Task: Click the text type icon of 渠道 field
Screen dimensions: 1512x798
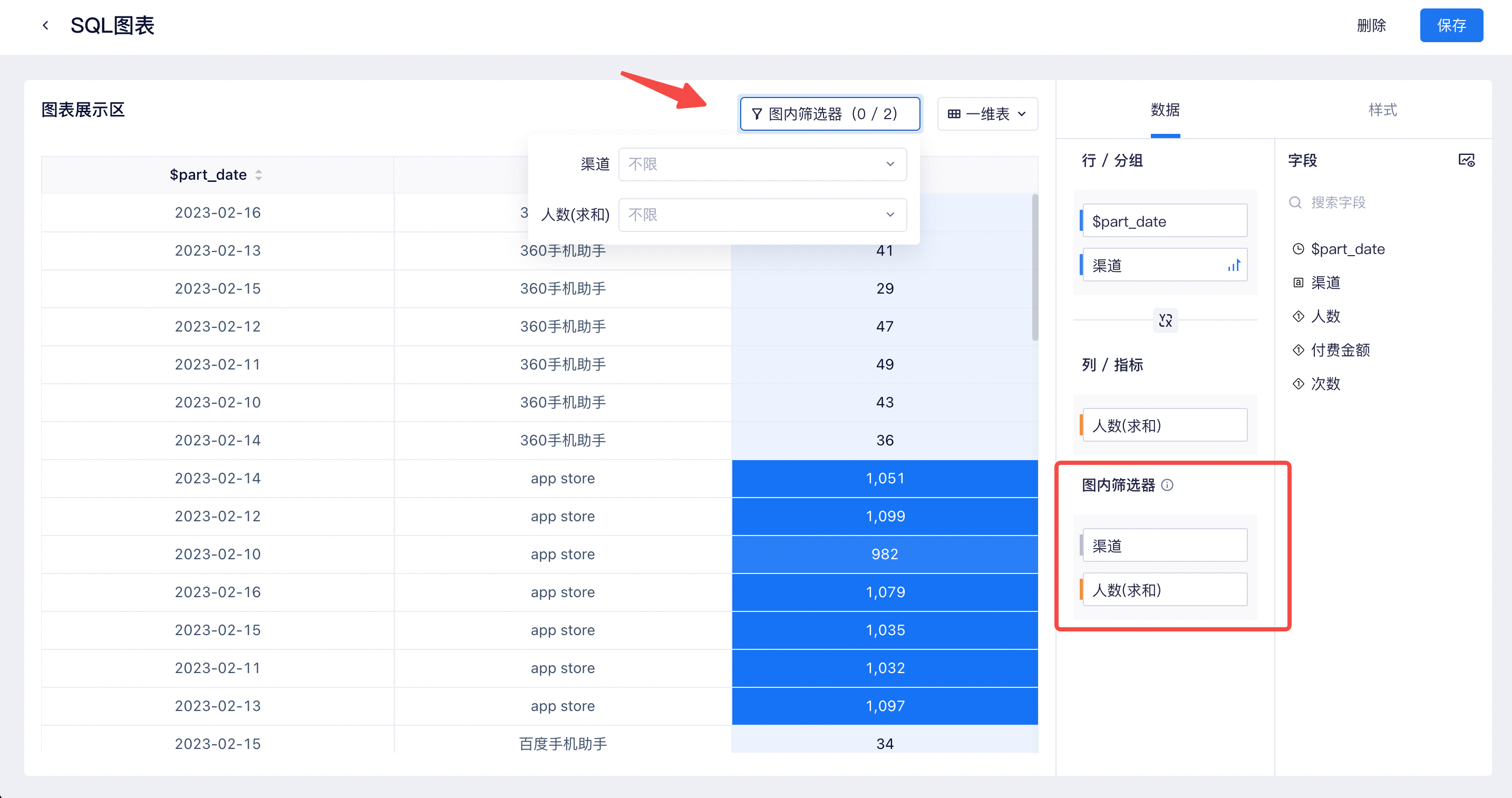Action: [1298, 283]
